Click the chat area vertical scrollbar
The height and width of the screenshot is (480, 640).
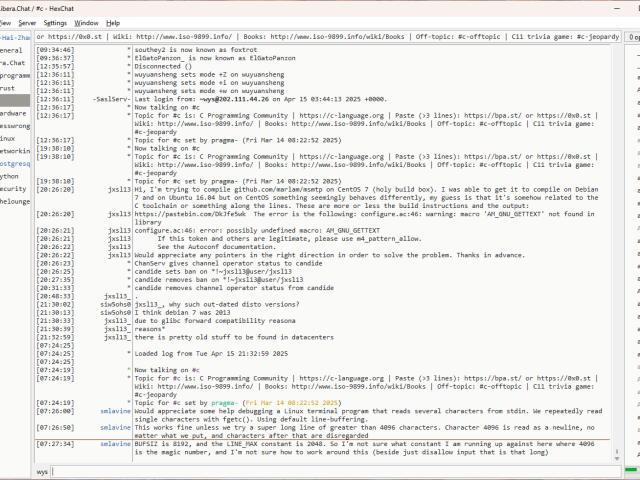[615, 250]
